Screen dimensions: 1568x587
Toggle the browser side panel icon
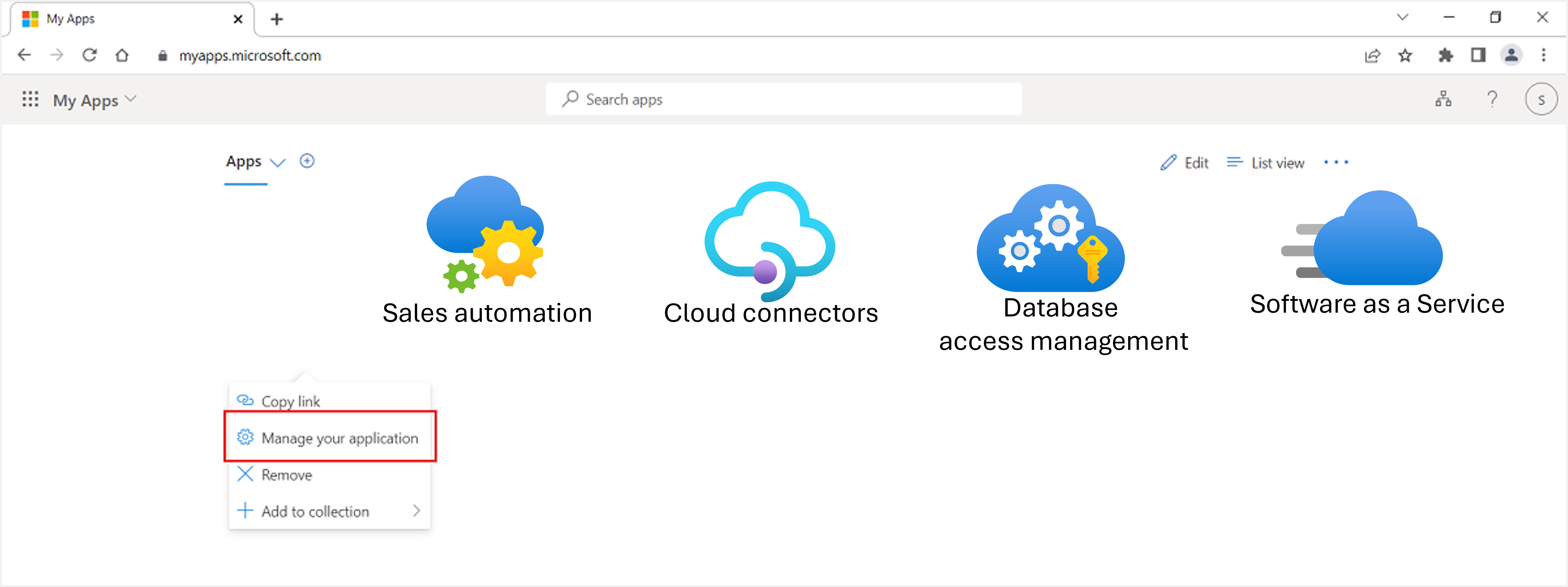pyautogui.click(x=1478, y=55)
